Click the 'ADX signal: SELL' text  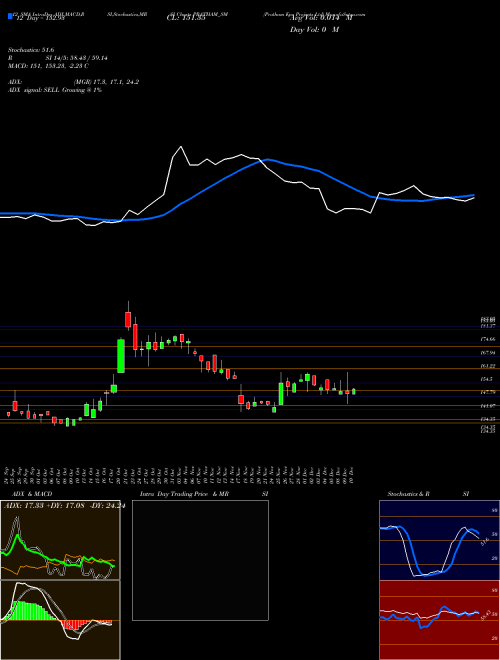tap(34, 90)
